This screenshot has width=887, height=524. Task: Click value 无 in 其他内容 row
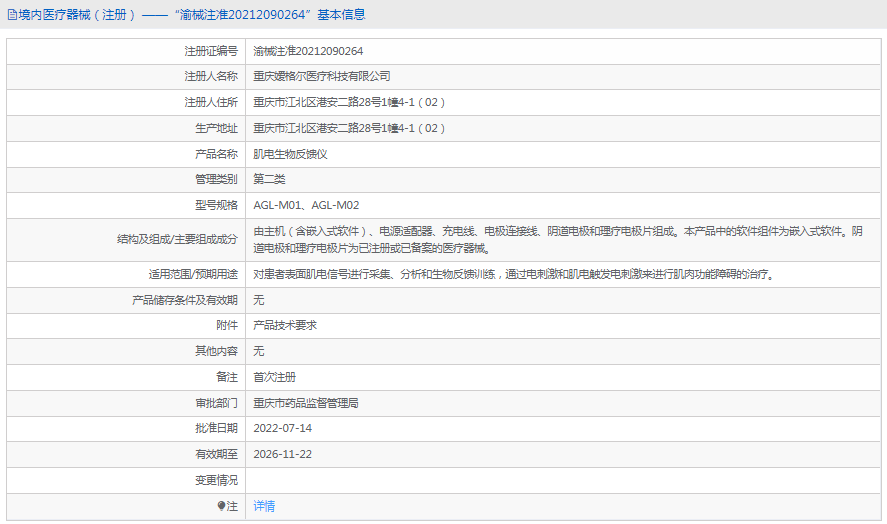pos(259,351)
